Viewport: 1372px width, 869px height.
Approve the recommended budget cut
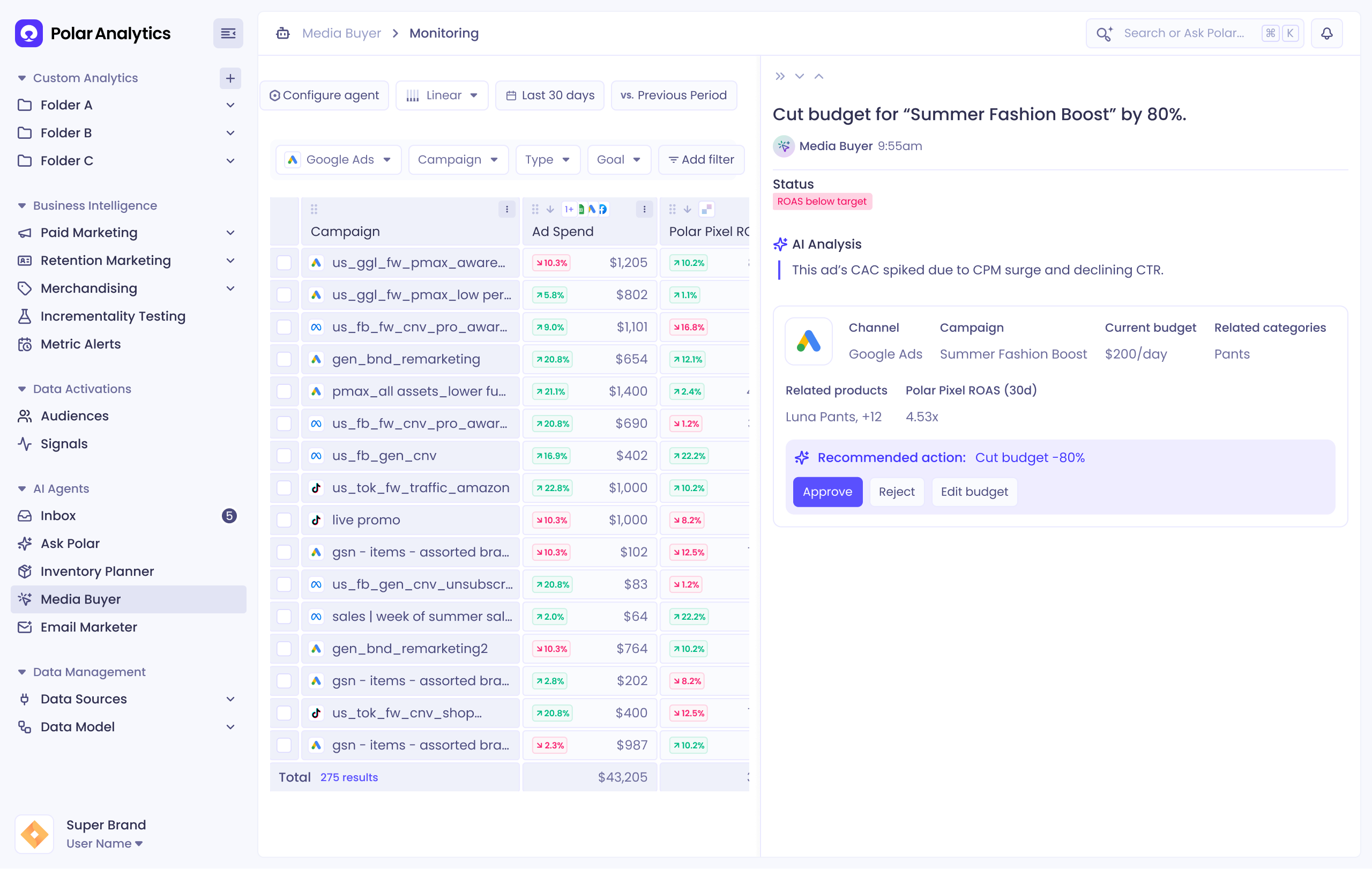tap(827, 492)
